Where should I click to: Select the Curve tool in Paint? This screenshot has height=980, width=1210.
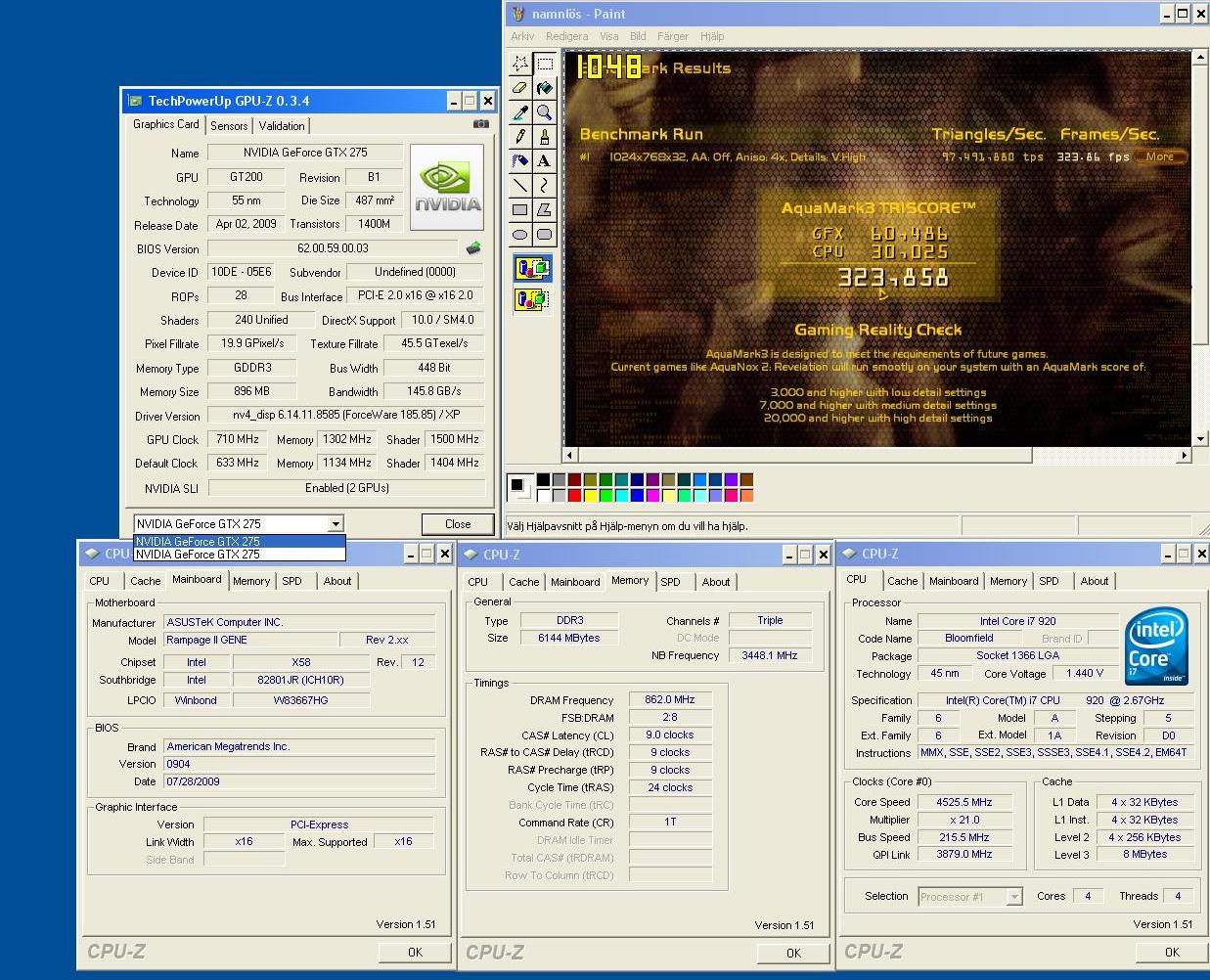click(x=544, y=185)
